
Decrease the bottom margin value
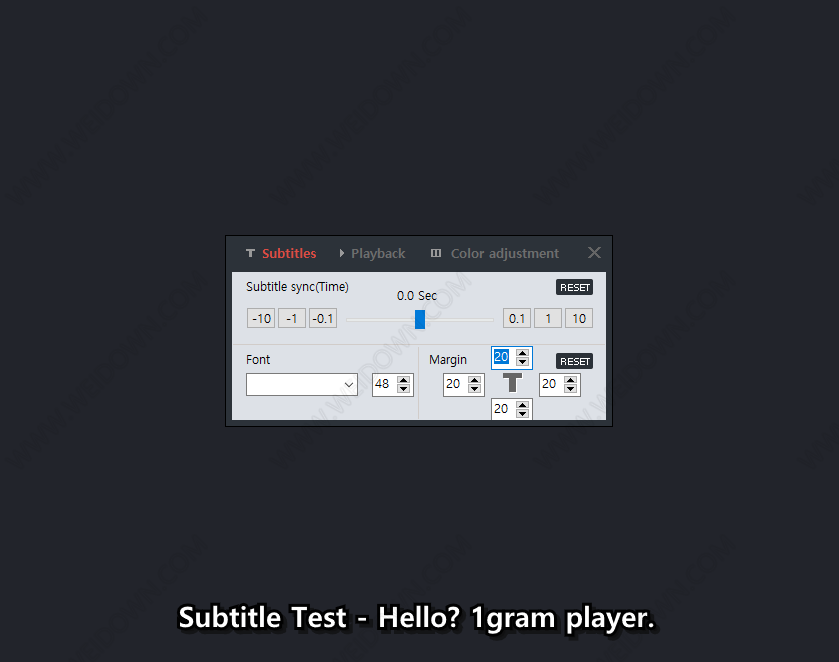[x=523, y=414]
